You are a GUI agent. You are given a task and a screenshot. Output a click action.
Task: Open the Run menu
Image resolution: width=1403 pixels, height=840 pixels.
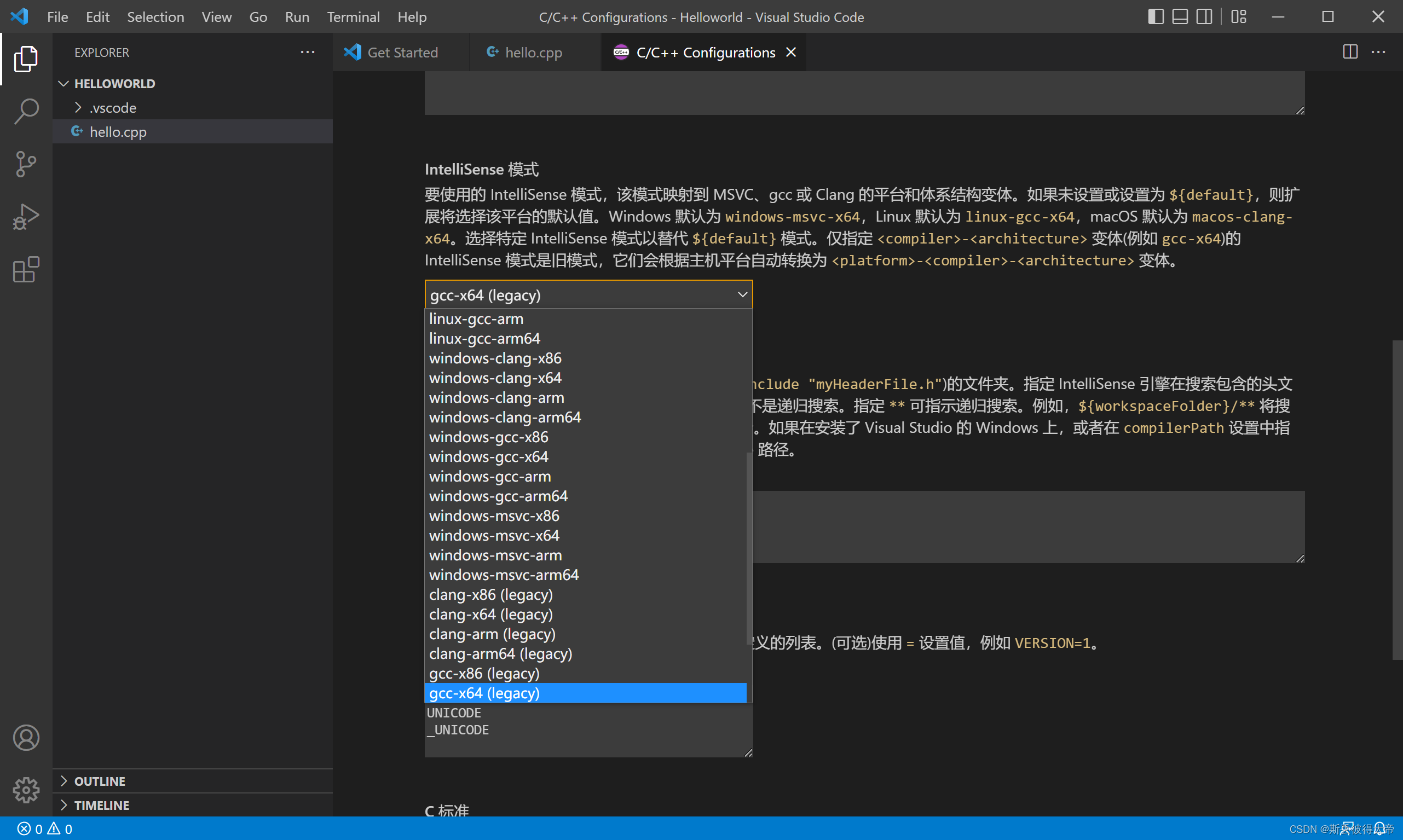tap(297, 17)
